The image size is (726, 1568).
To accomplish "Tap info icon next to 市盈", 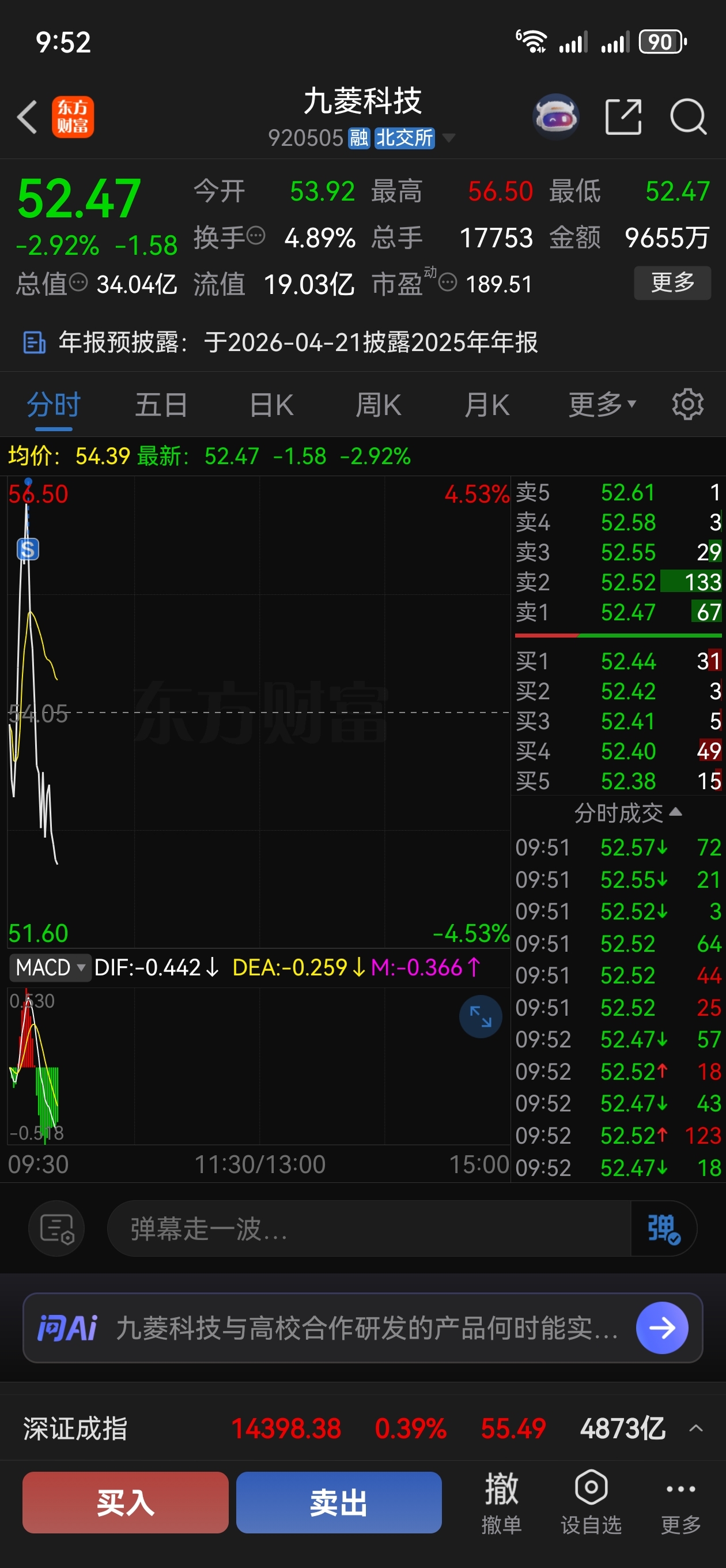I will point(447,282).
